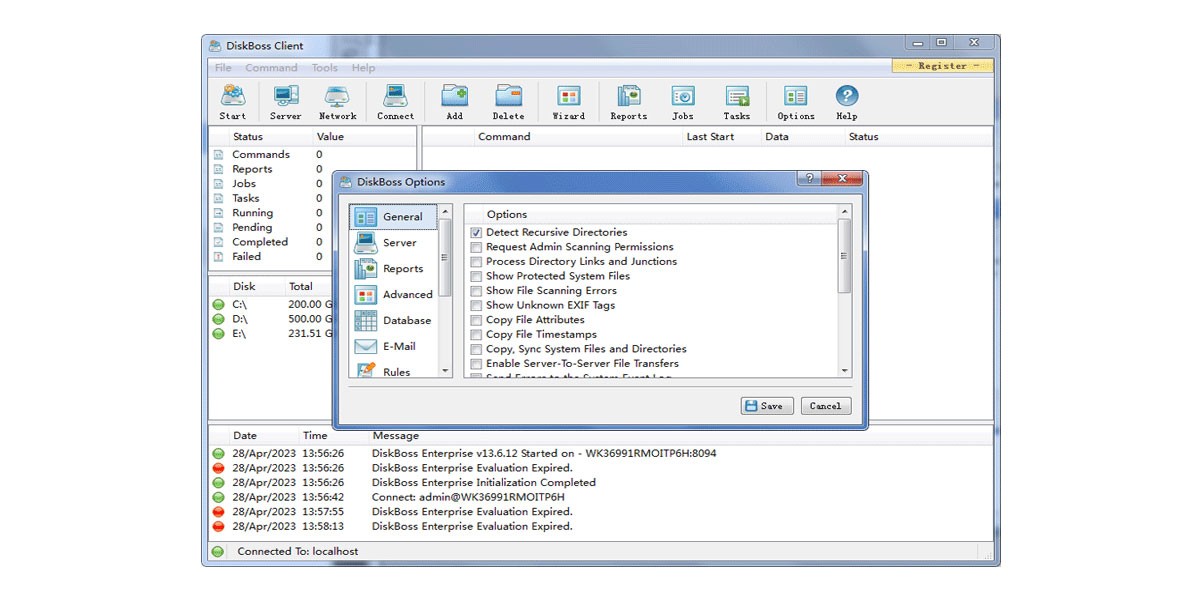Click the Network toolbar icon
The height and width of the screenshot is (600, 1200).
(338, 102)
